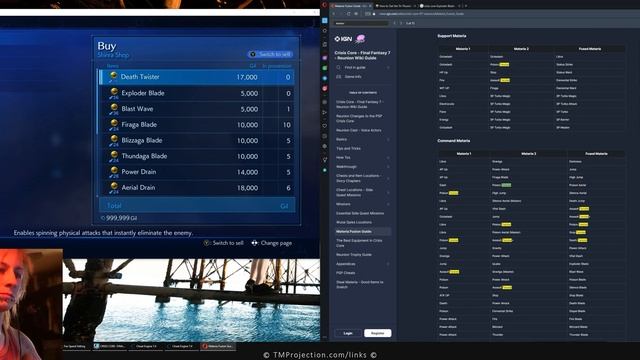Viewport: 640px width, 360px height.
Task: Open Reunion Changes to the PSP Crisis Core
Action: [359, 118]
